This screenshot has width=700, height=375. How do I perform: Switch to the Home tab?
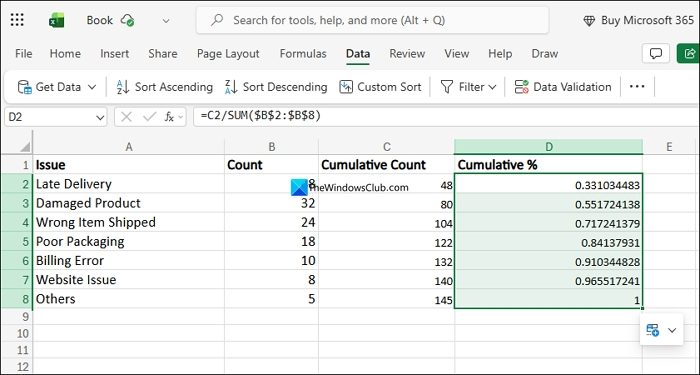click(x=65, y=54)
